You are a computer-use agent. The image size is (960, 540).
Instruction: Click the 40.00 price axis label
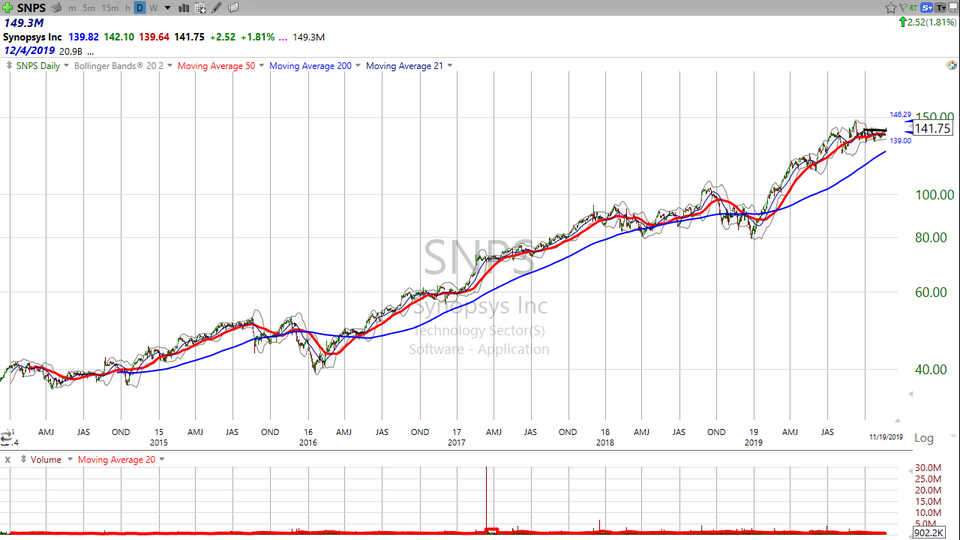click(x=931, y=369)
